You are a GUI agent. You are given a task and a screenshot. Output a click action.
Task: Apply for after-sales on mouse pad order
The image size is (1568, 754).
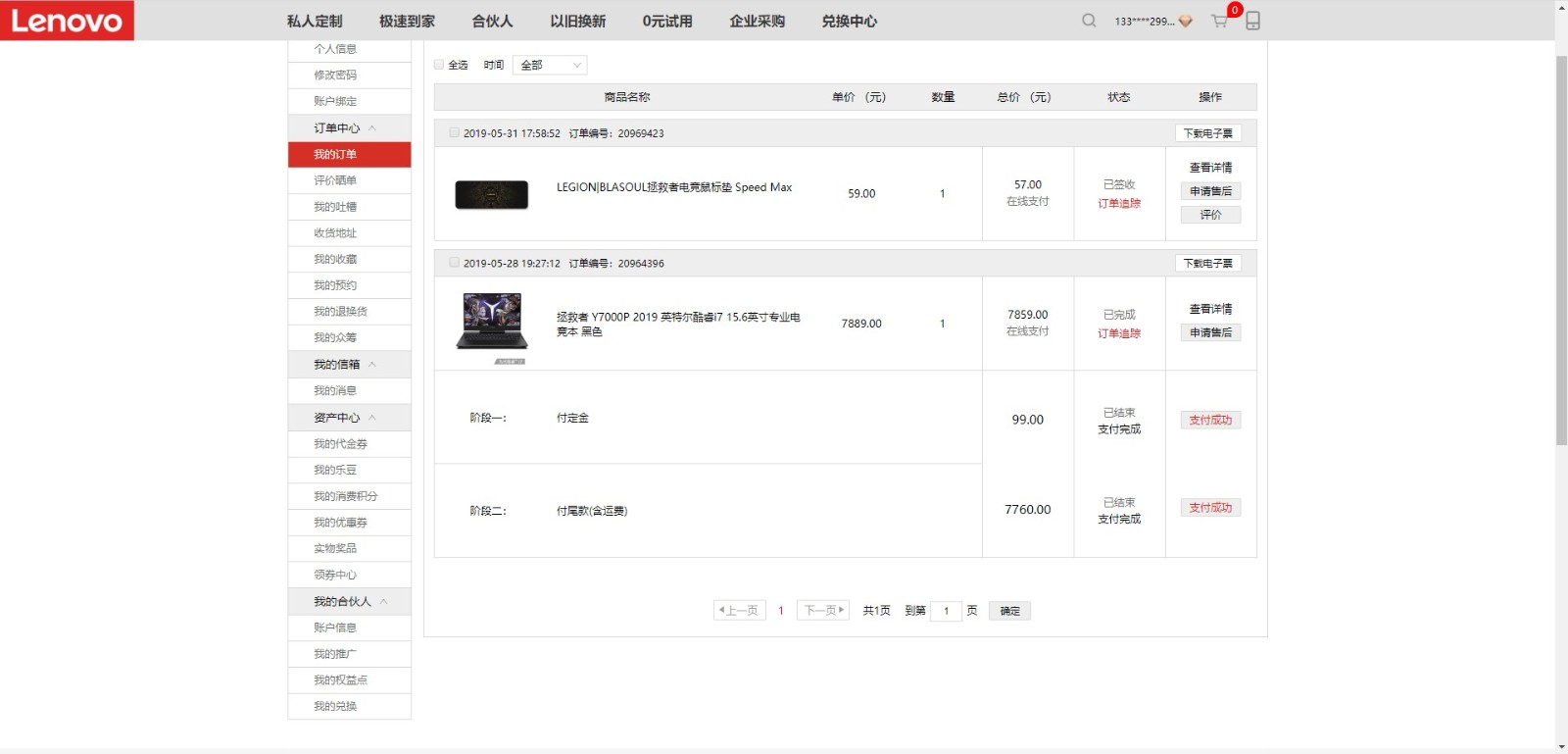tap(1211, 191)
